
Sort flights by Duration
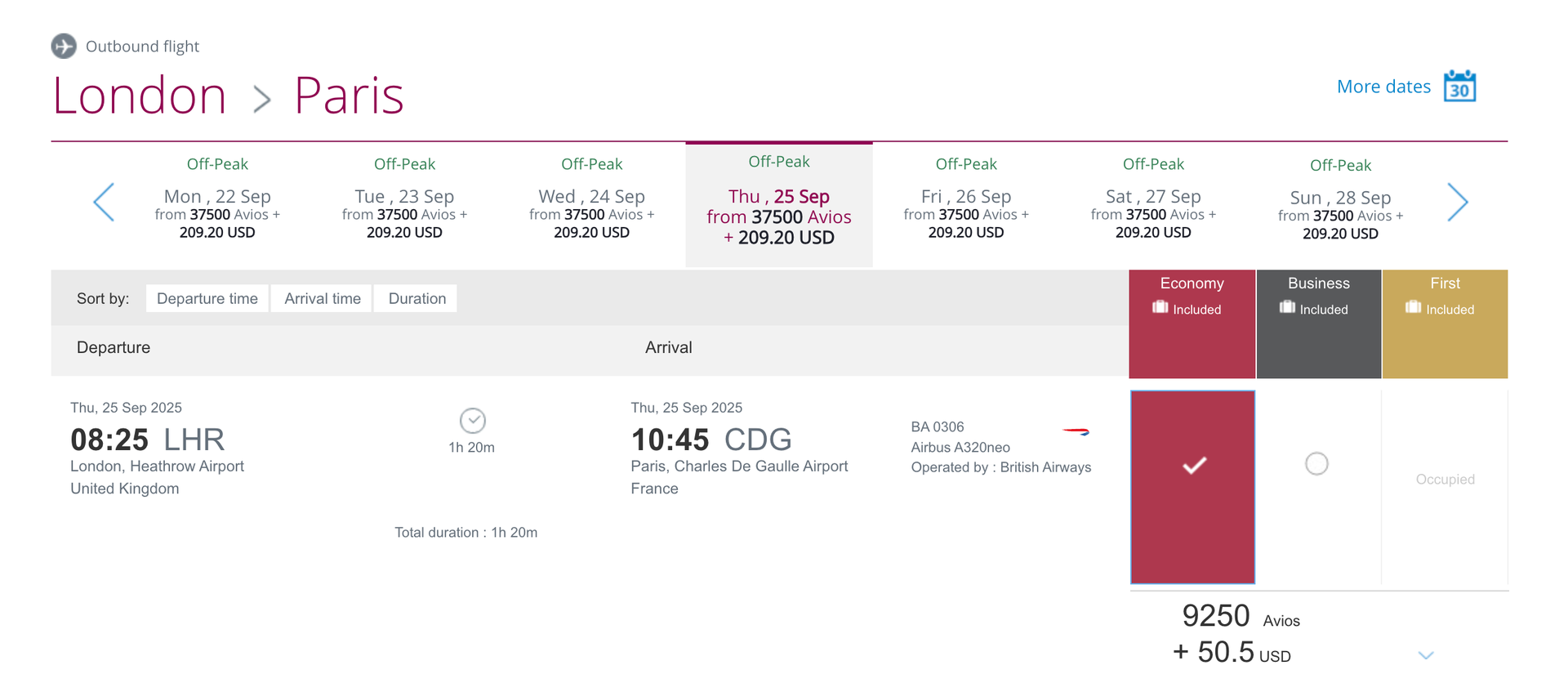pos(415,298)
